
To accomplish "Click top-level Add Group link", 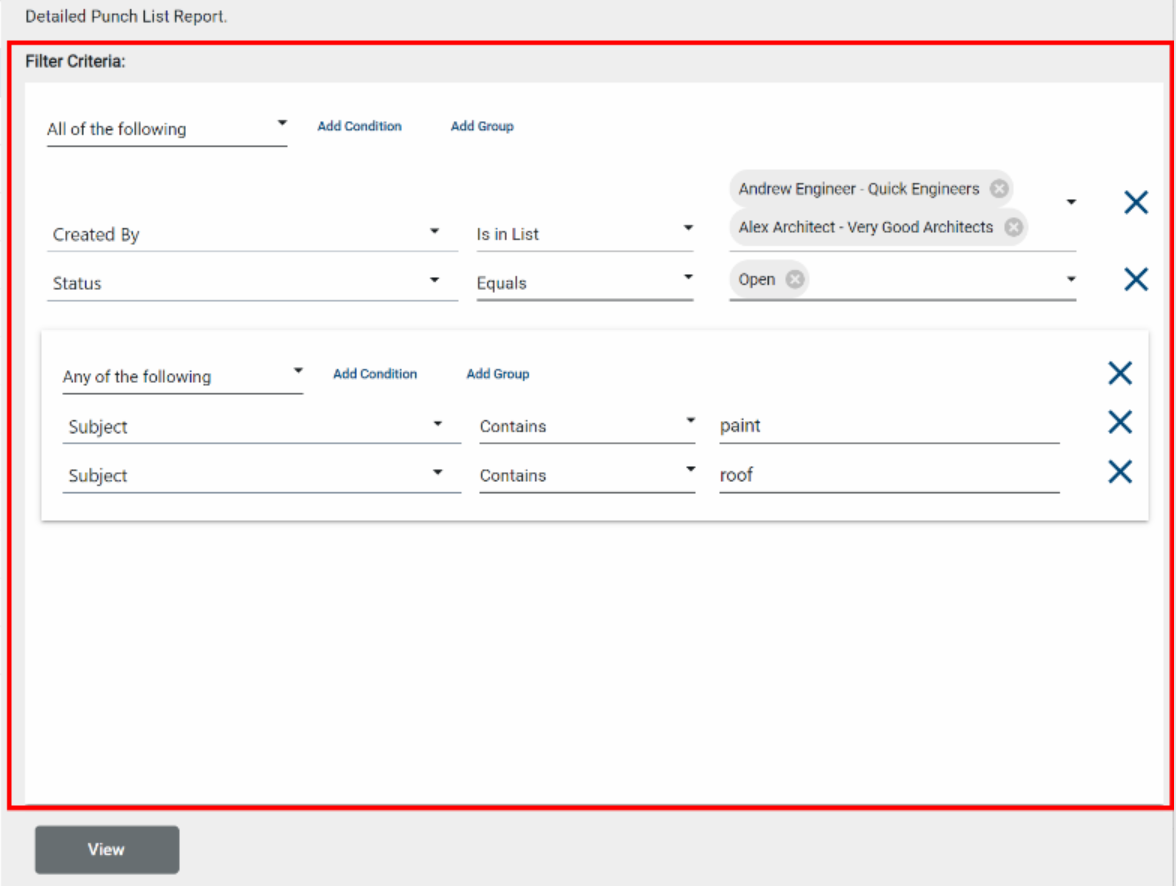I will click(482, 126).
